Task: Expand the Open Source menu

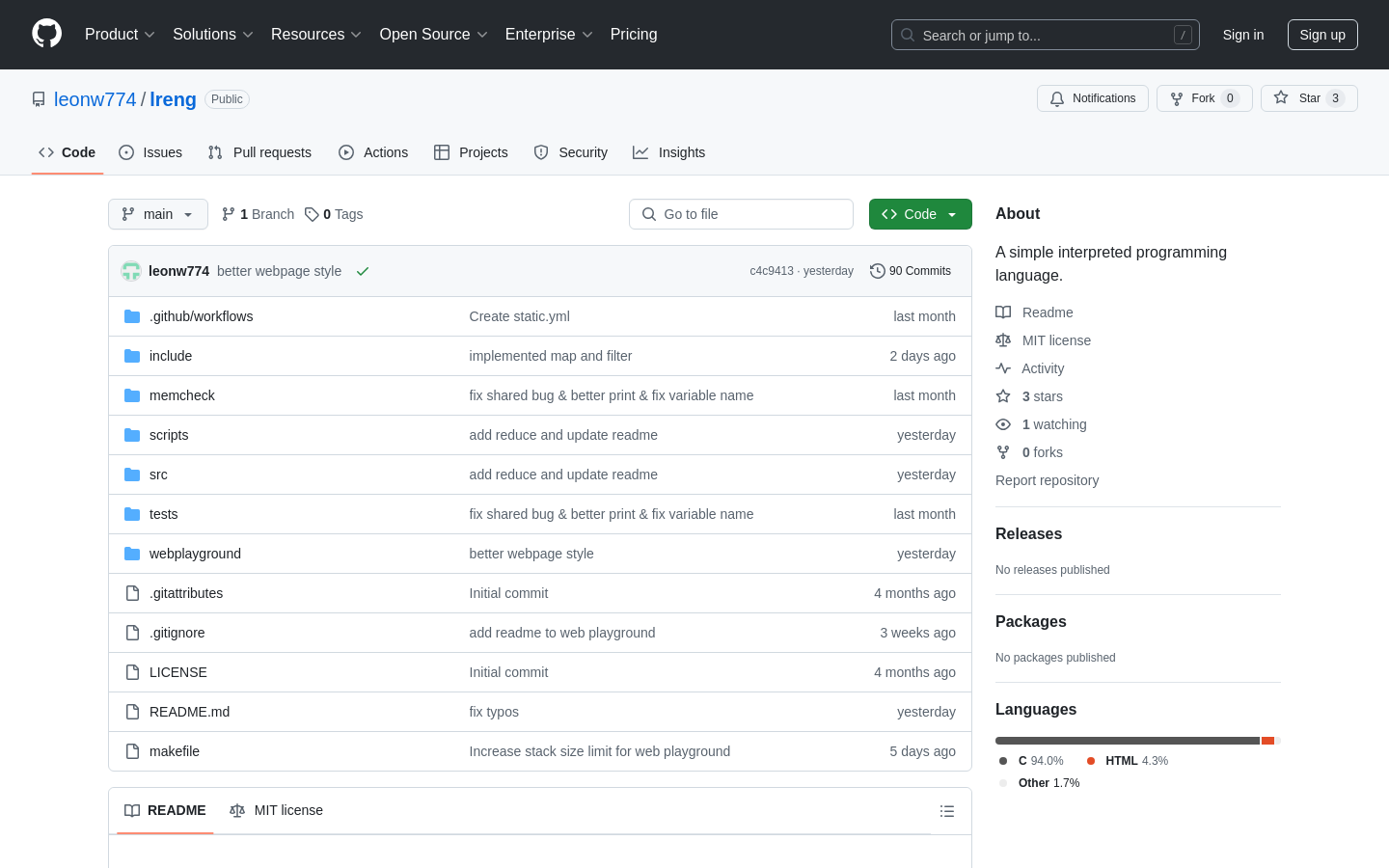Action: pos(434,34)
